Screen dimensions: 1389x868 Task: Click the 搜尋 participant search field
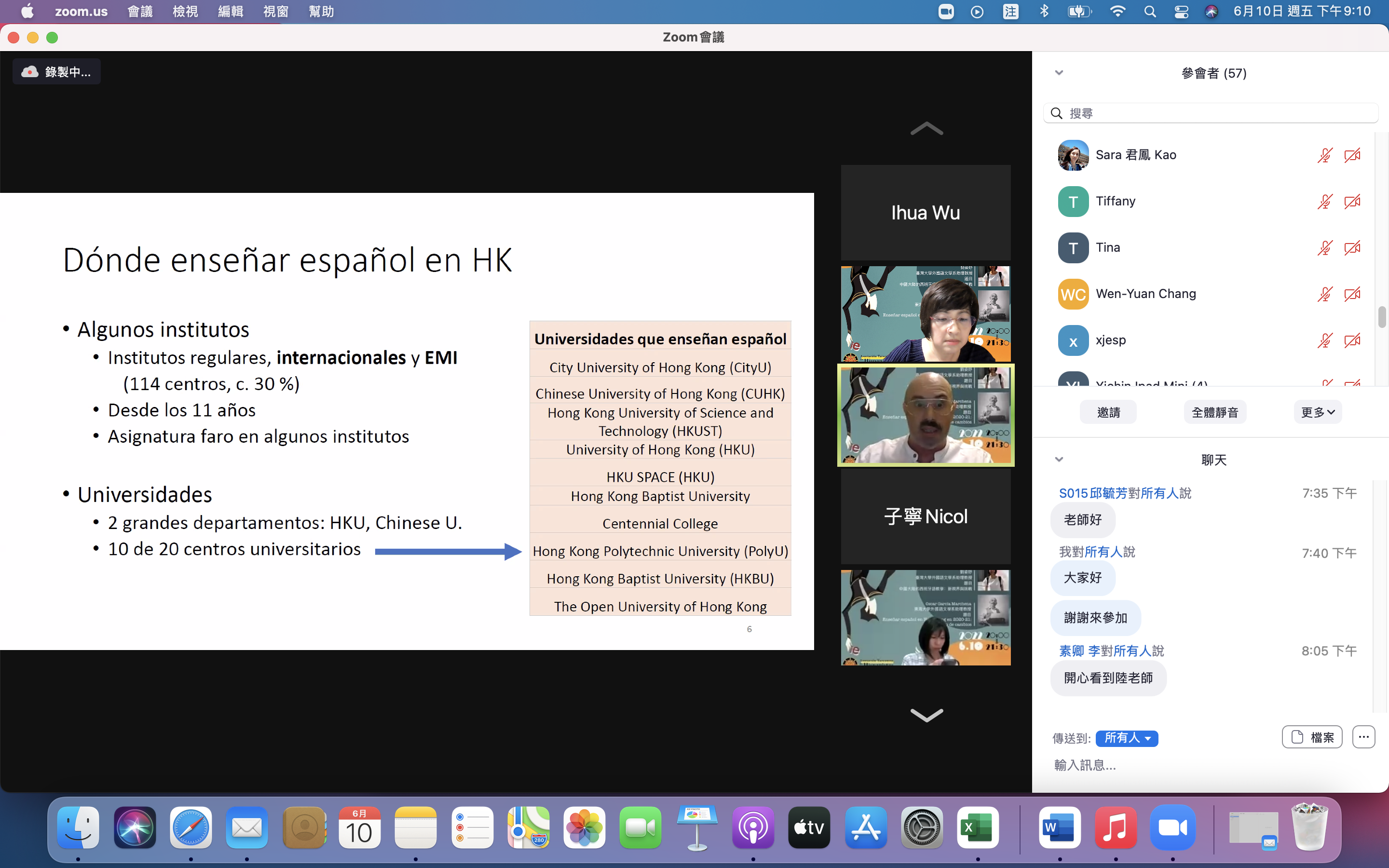click(x=1211, y=113)
